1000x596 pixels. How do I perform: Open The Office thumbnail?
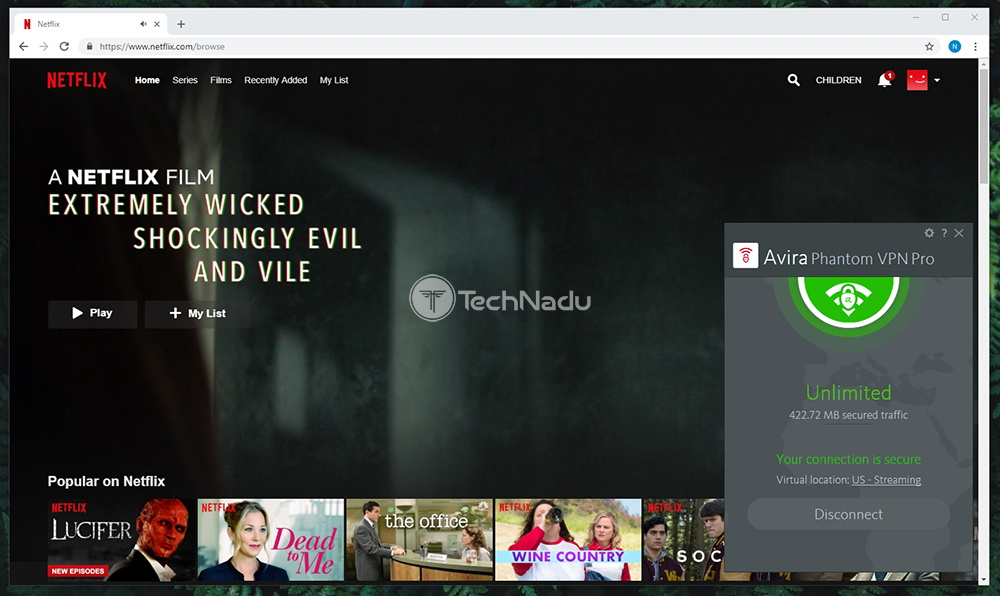[x=420, y=539]
